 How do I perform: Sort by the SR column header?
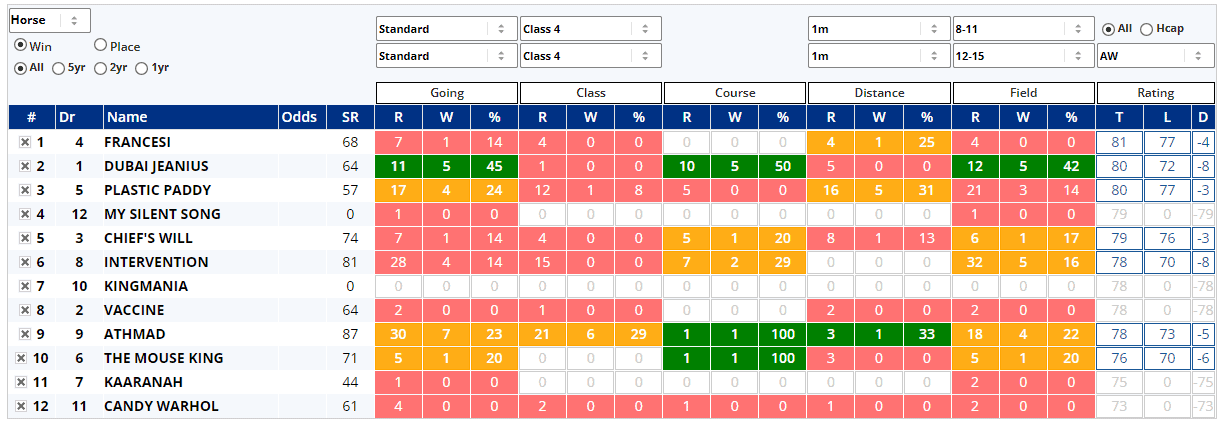pyautogui.click(x=350, y=117)
